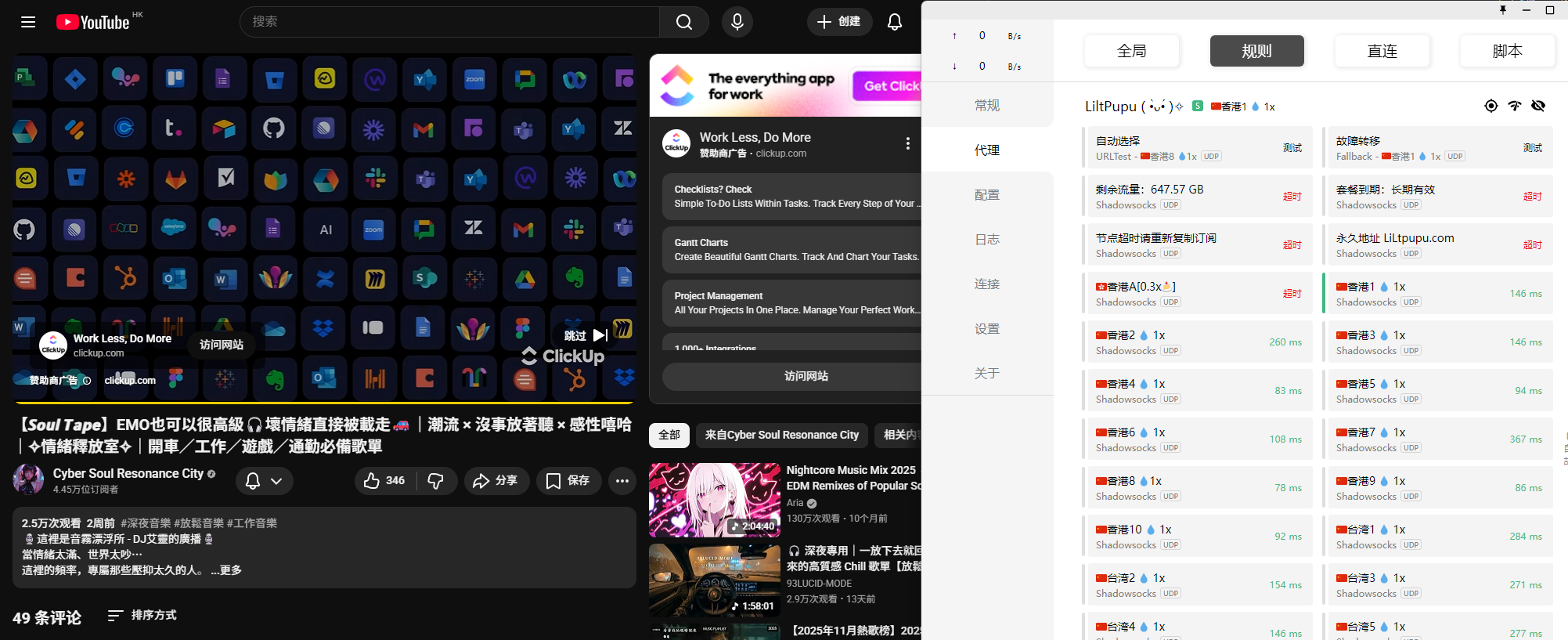Open YouTube notifications bell
The width and height of the screenshot is (1568, 640).
pos(894,22)
